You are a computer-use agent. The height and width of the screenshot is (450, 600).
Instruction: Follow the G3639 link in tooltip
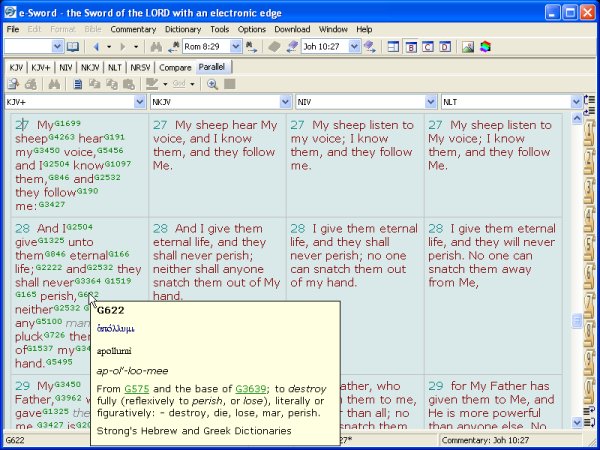[251, 389]
